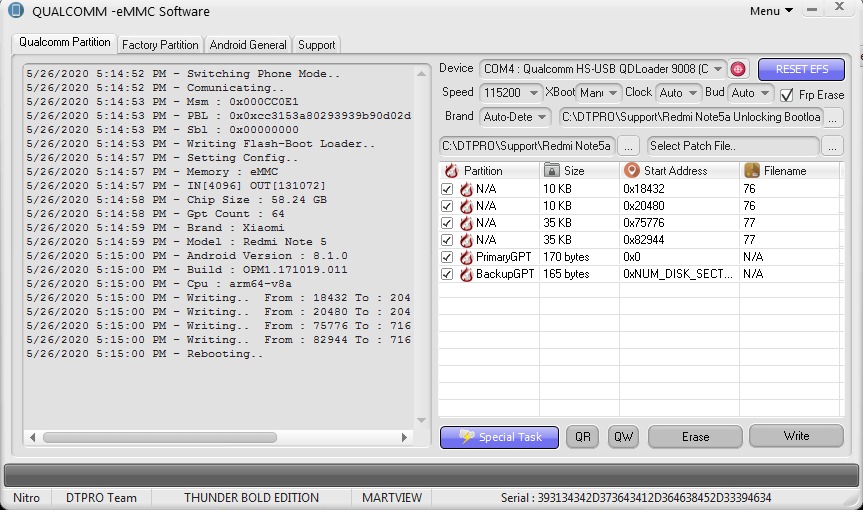Click the QW button
Viewport: 863px width, 510px height.
click(x=623, y=437)
